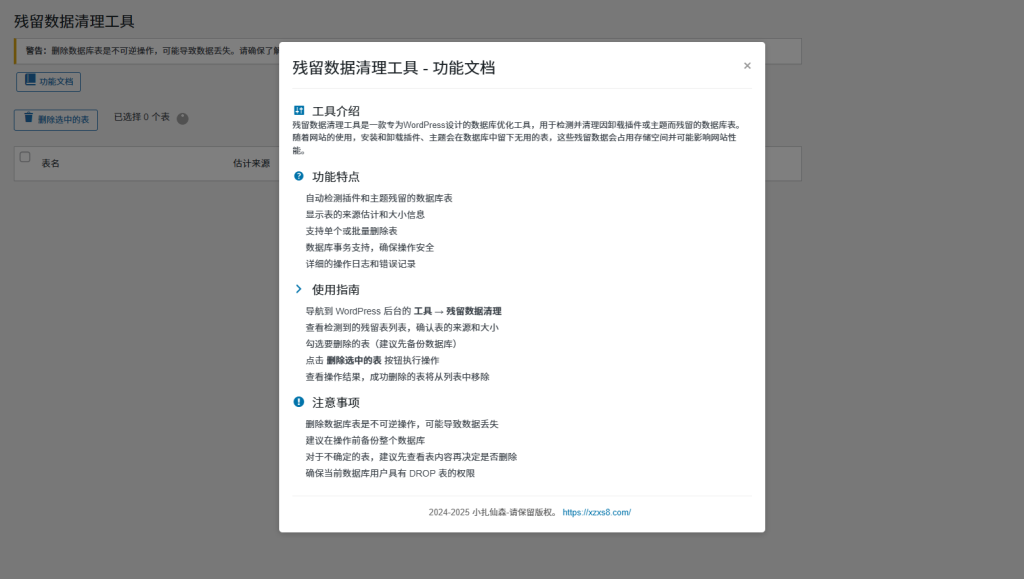Click the trash icon on 删除选中的表
This screenshot has height=579, width=1024.
point(27,119)
